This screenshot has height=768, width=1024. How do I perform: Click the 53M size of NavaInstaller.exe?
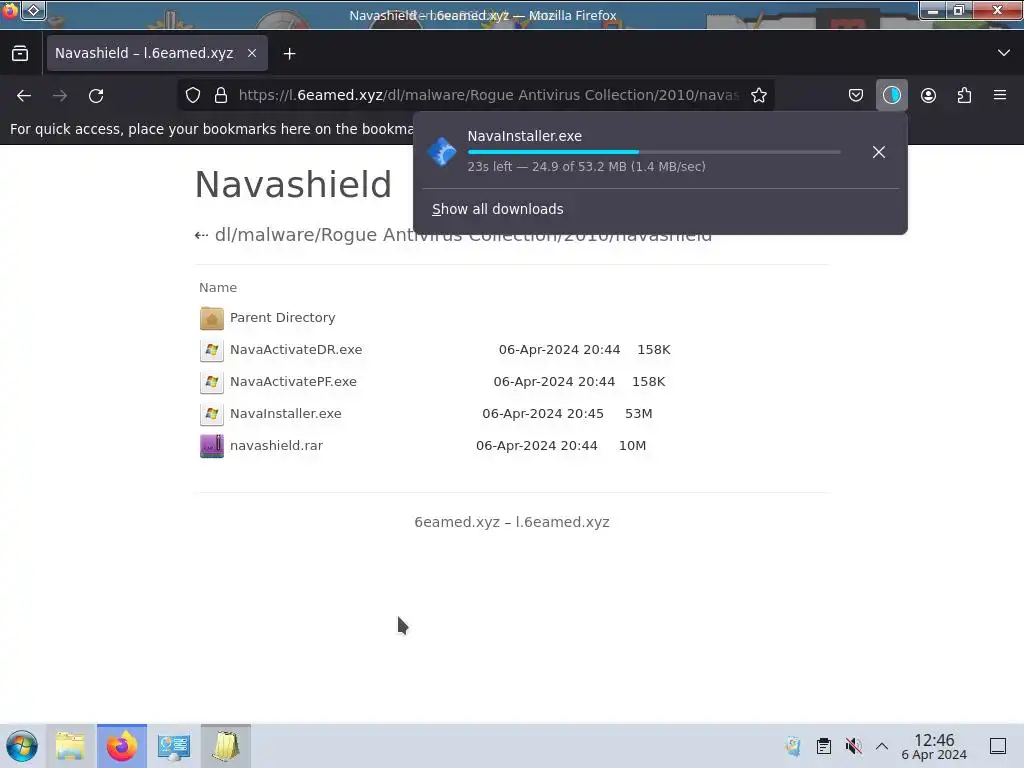click(639, 413)
